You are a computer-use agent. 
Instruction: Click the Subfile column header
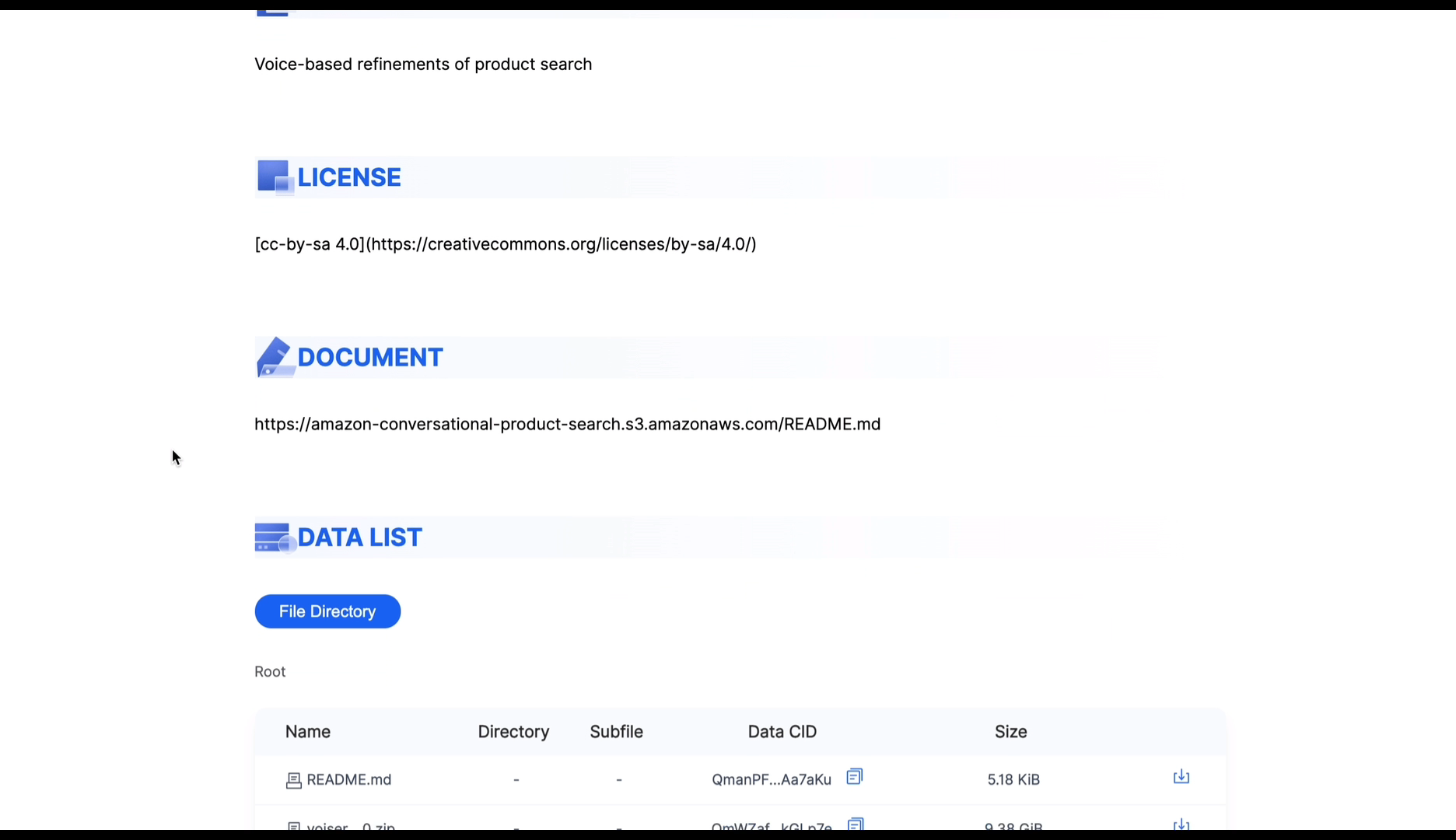(616, 732)
